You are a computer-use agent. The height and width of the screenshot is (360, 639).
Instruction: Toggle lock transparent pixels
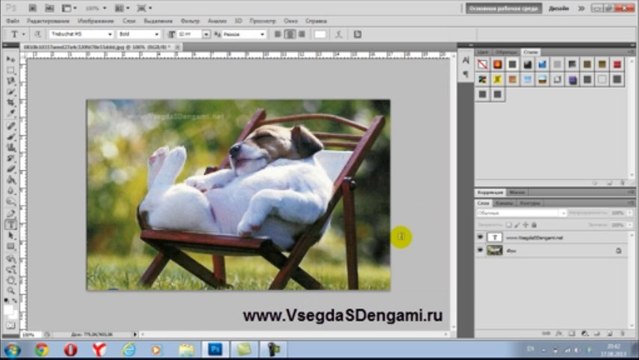pos(509,225)
